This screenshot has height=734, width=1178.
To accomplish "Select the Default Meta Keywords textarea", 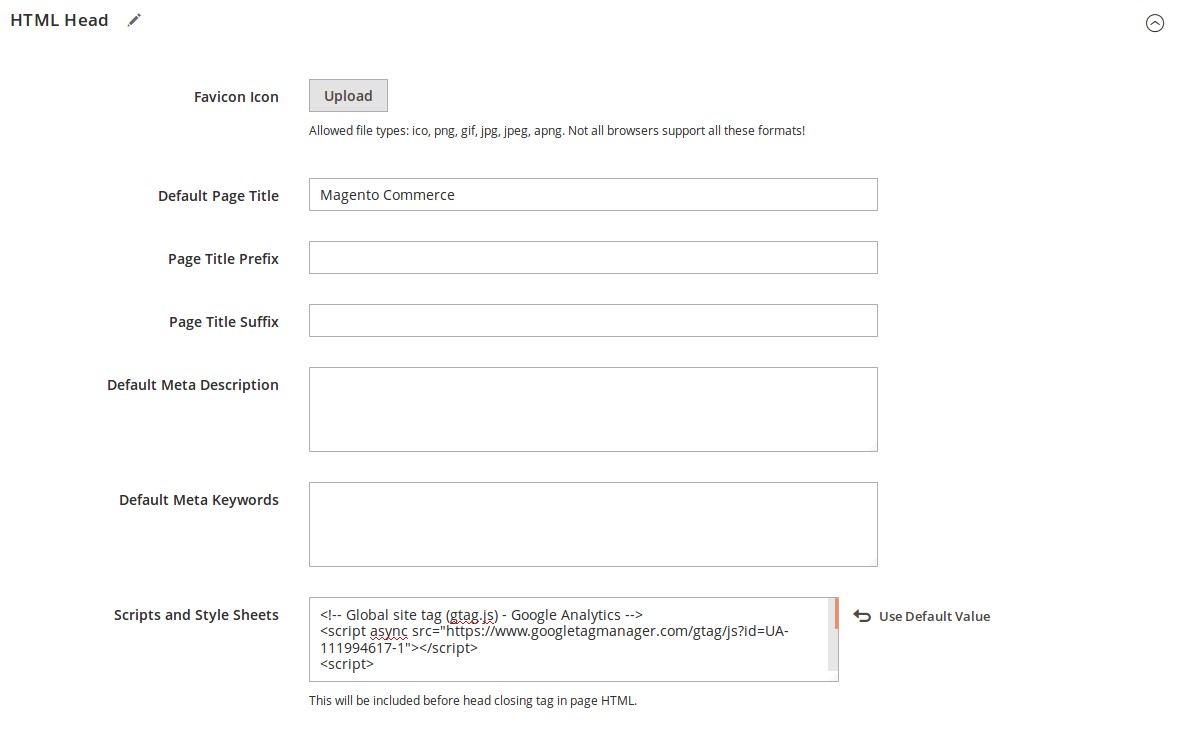I will click(593, 523).
